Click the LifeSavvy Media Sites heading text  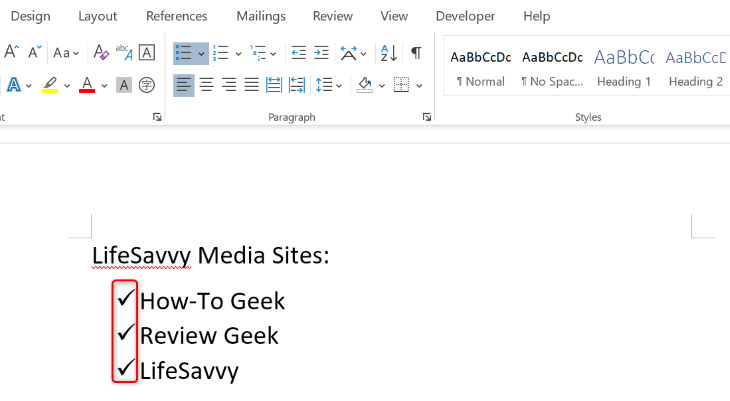click(x=210, y=256)
